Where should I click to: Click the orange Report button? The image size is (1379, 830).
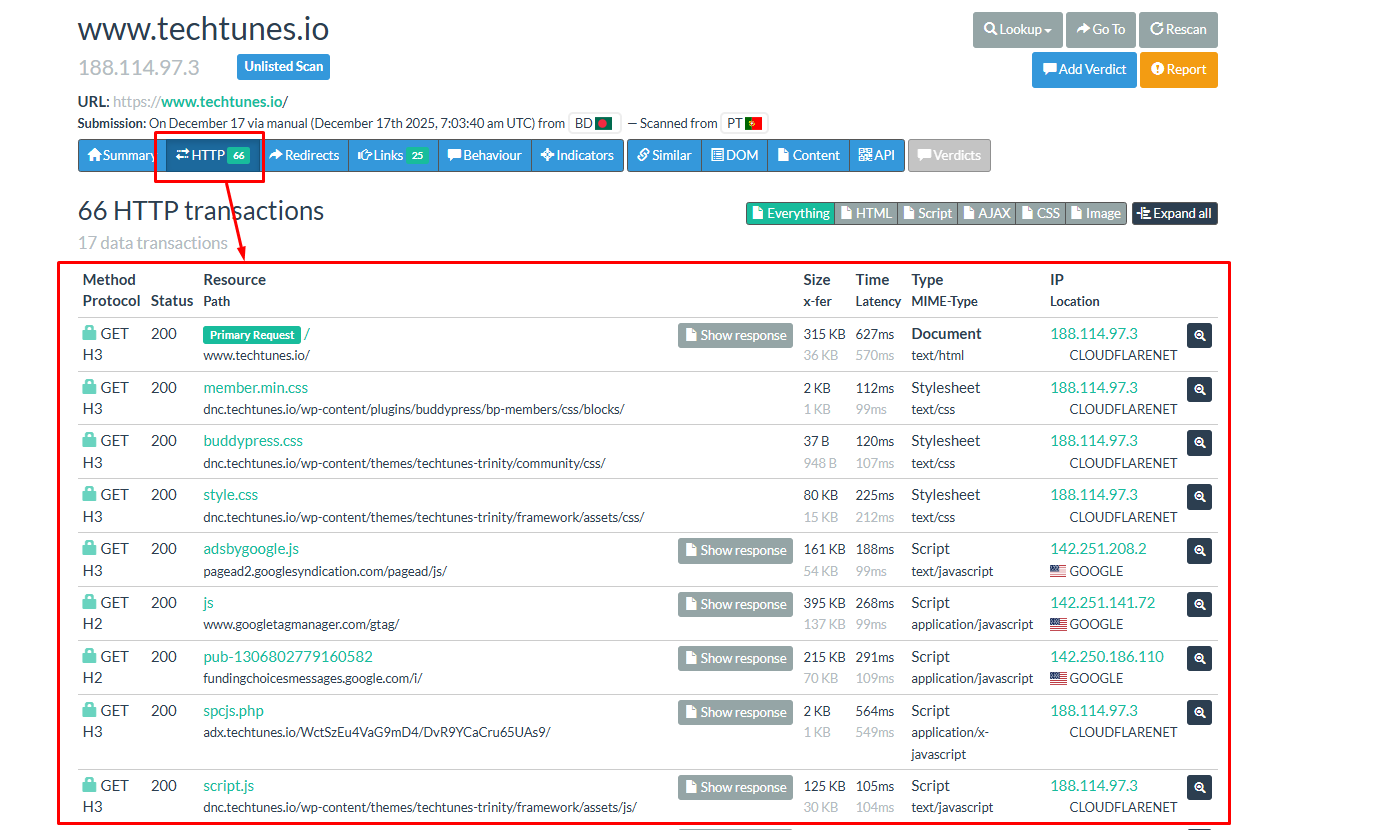[x=1178, y=70]
